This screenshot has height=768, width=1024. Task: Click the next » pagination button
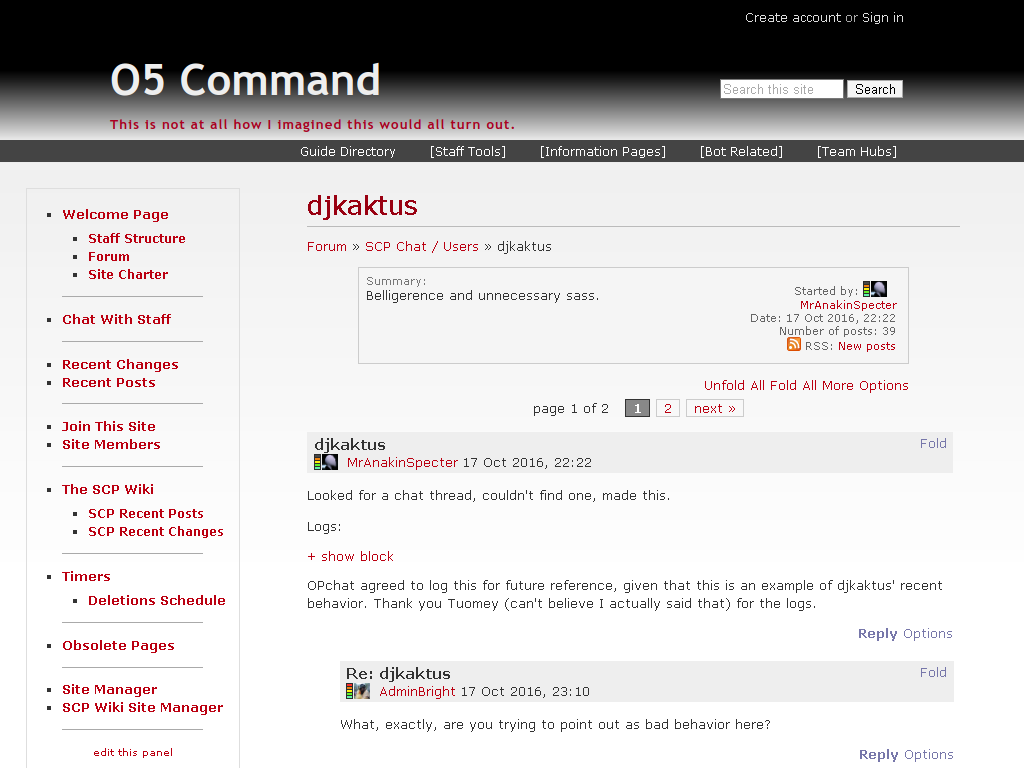click(714, 408)
